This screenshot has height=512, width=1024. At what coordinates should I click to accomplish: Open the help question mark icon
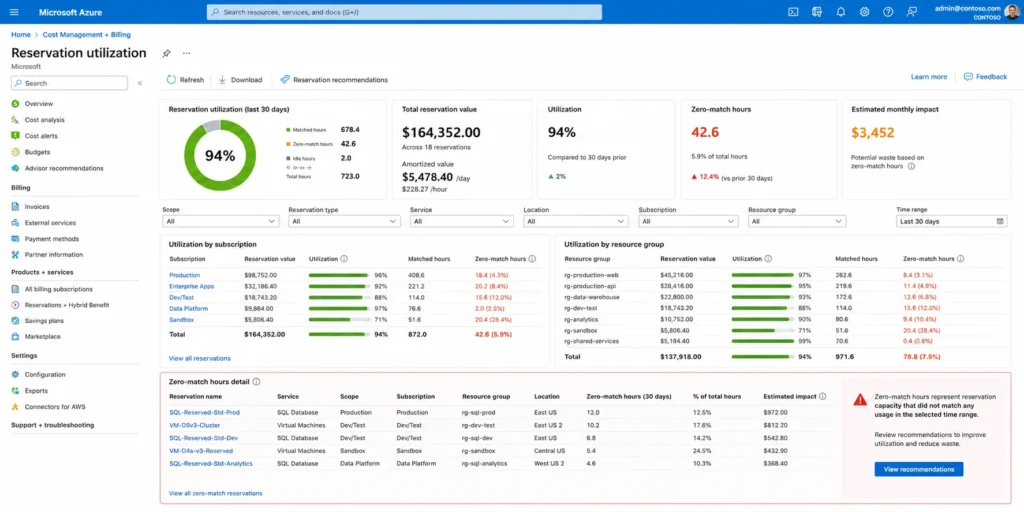(888, 12)
